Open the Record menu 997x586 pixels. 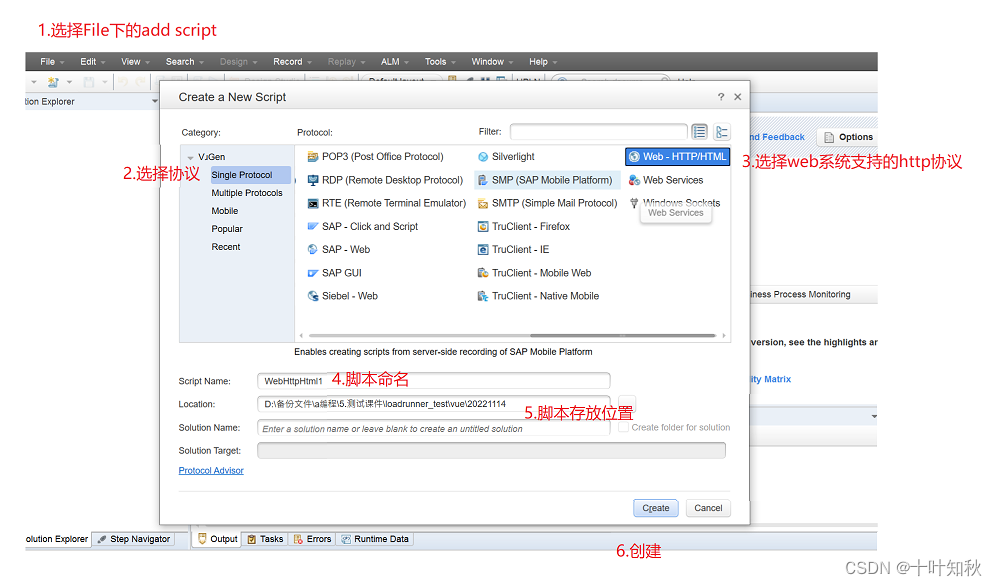coord(292,62)
